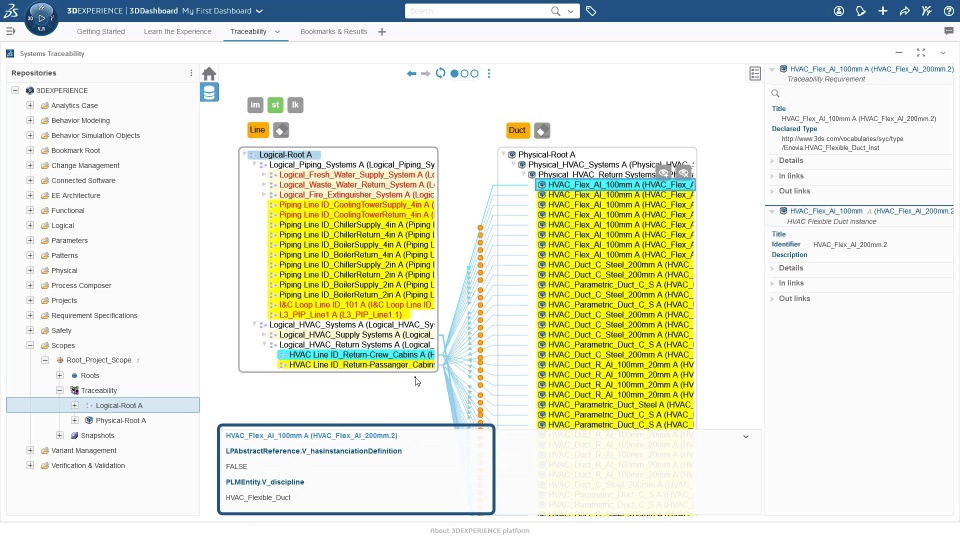This screenshot has width=960, height=540.
Task: Click into the top search field
Action: click(478, 11)
